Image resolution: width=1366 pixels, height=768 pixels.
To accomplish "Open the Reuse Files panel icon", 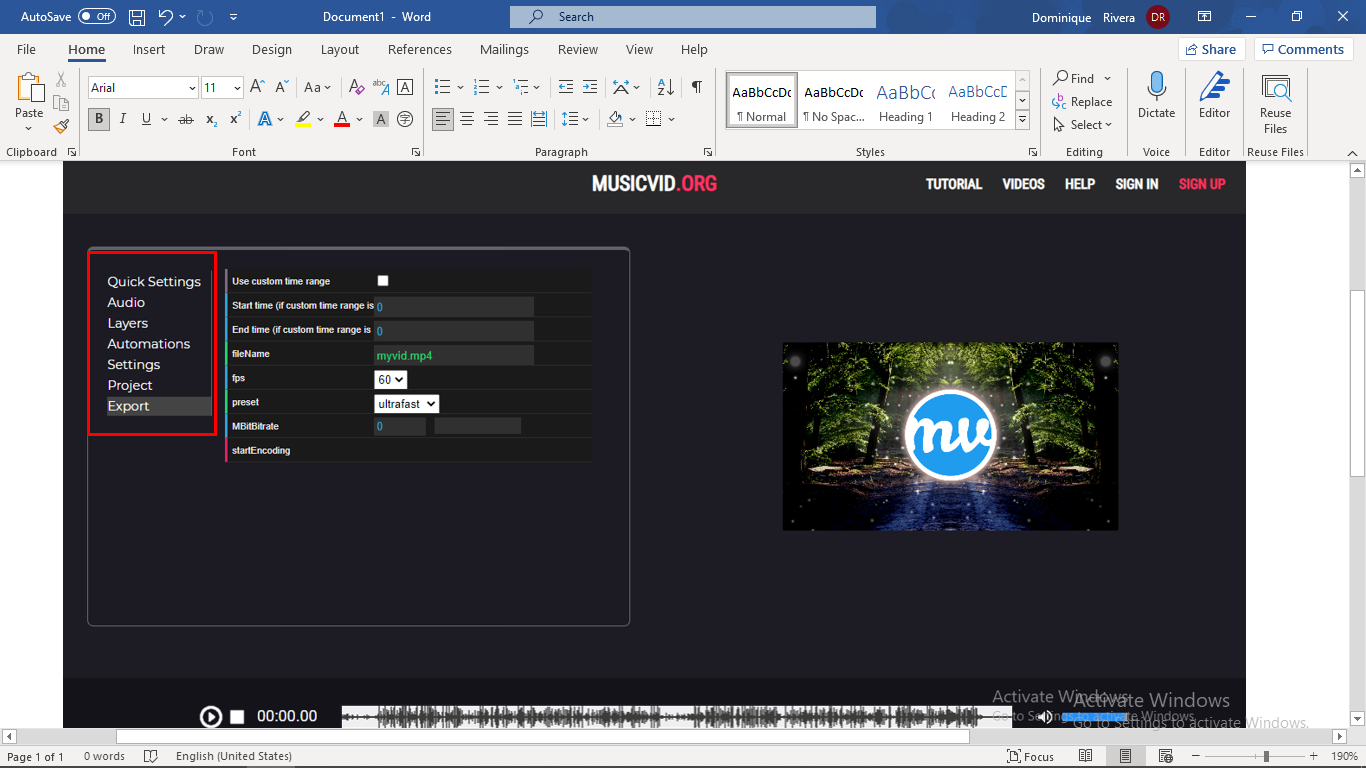I will [x=1275, y=103].
